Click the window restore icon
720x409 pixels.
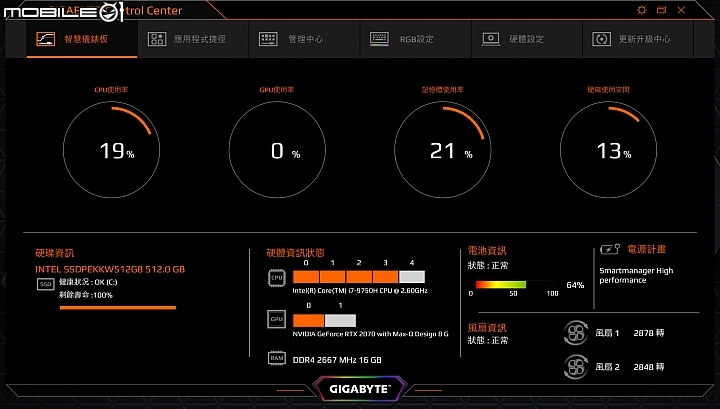[661, 10]
